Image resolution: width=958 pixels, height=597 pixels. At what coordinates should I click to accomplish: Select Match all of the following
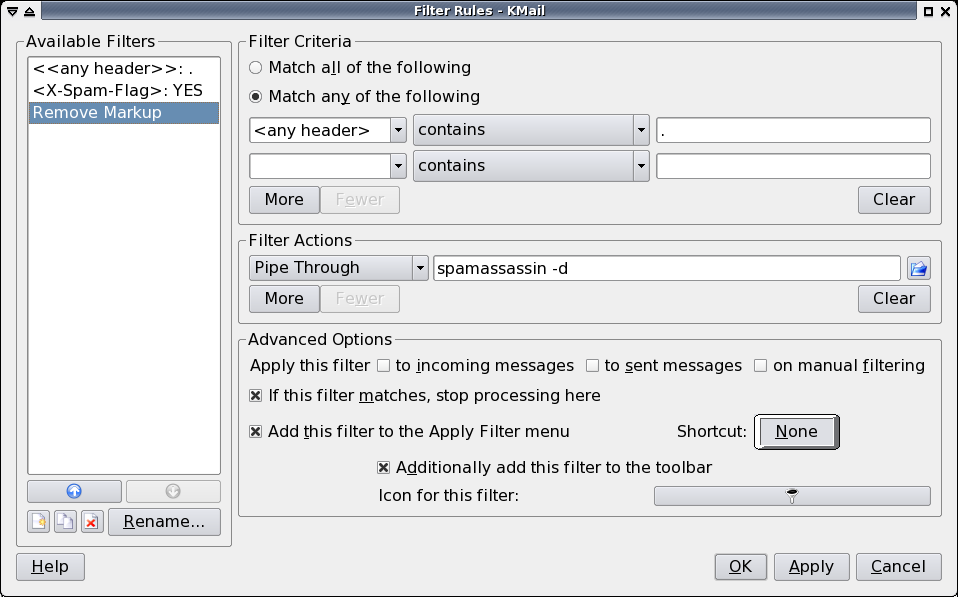click(360, 67)
